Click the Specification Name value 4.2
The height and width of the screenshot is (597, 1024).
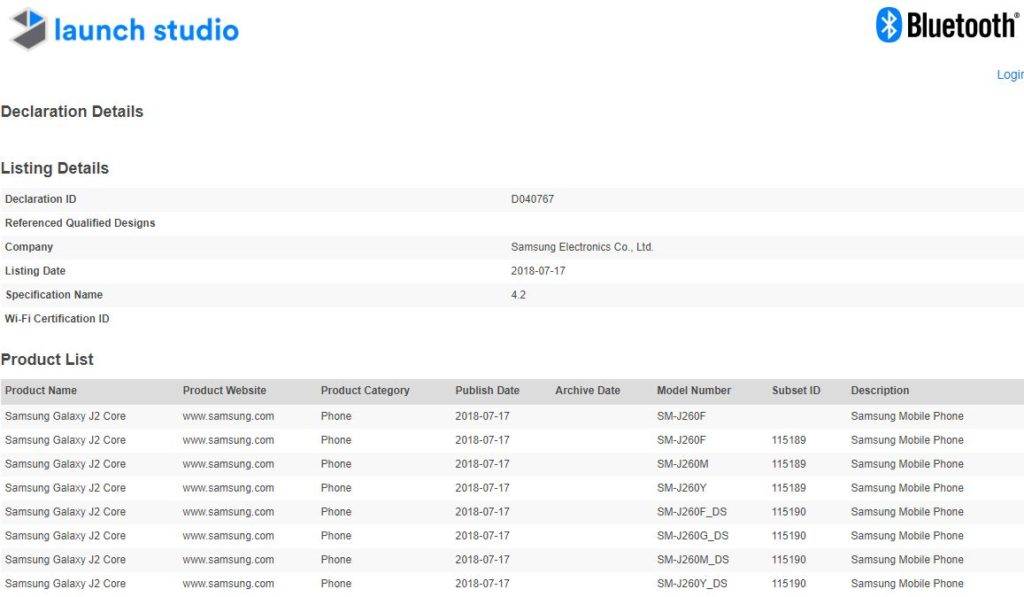(x=518, y=295)
